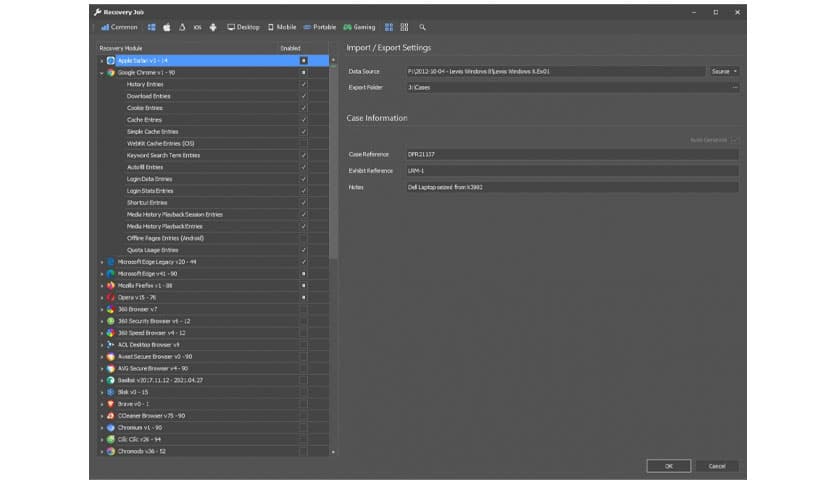Image resolution: width=836 pixels, height=484 pixels.
Task: Click the Case Reference field
Action: click(572, 155)
